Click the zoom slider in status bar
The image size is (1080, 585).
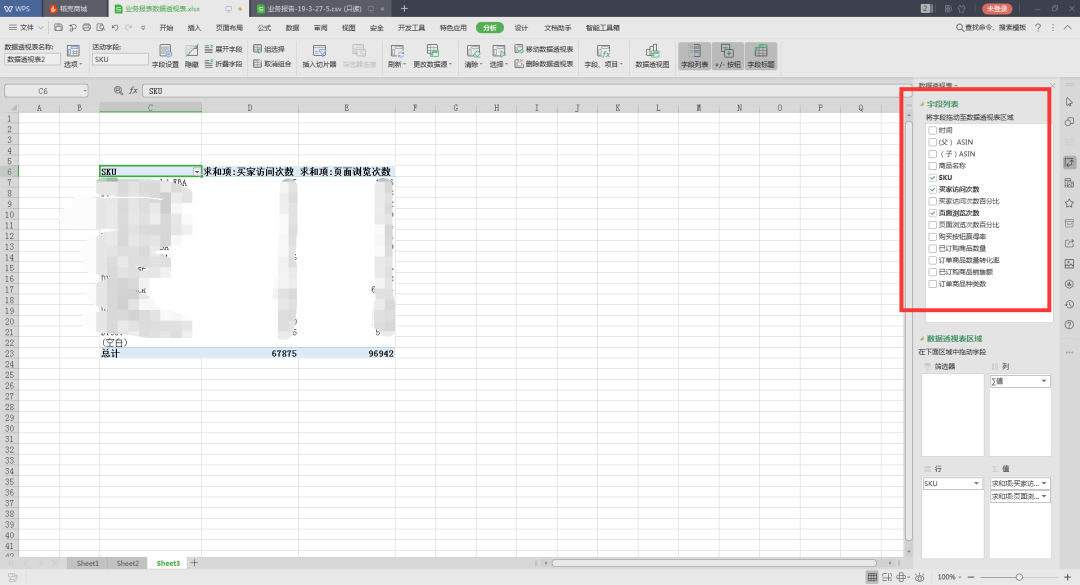[x=1019, y=577]
